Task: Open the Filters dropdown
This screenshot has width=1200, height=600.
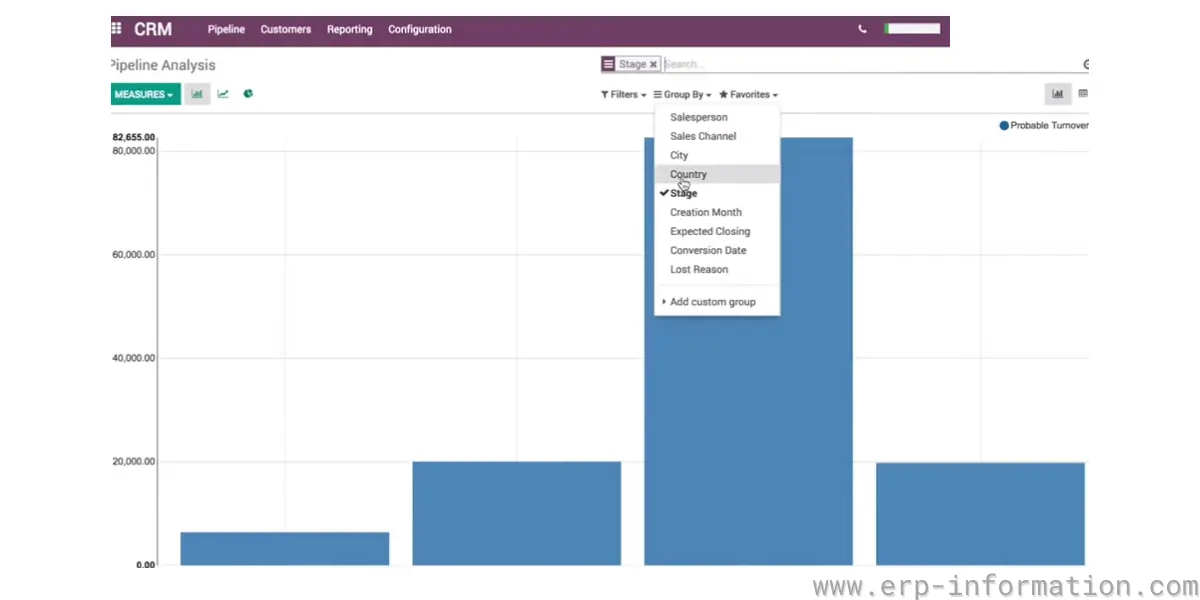Action: coord(620,94)
